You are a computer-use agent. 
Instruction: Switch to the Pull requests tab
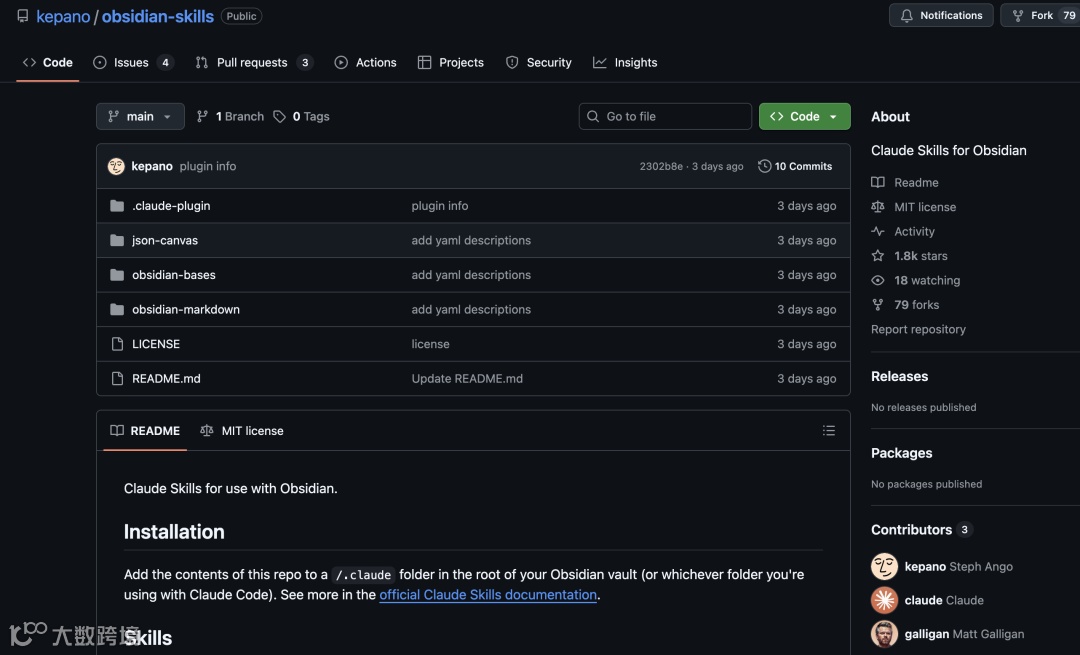pos(252,62)
